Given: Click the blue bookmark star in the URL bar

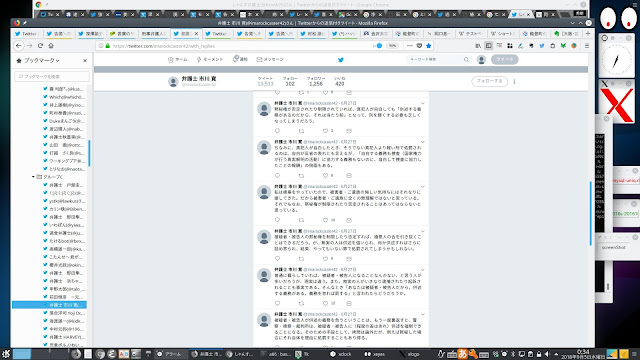Looking at the screenshot, I should (x=429, y=46).
